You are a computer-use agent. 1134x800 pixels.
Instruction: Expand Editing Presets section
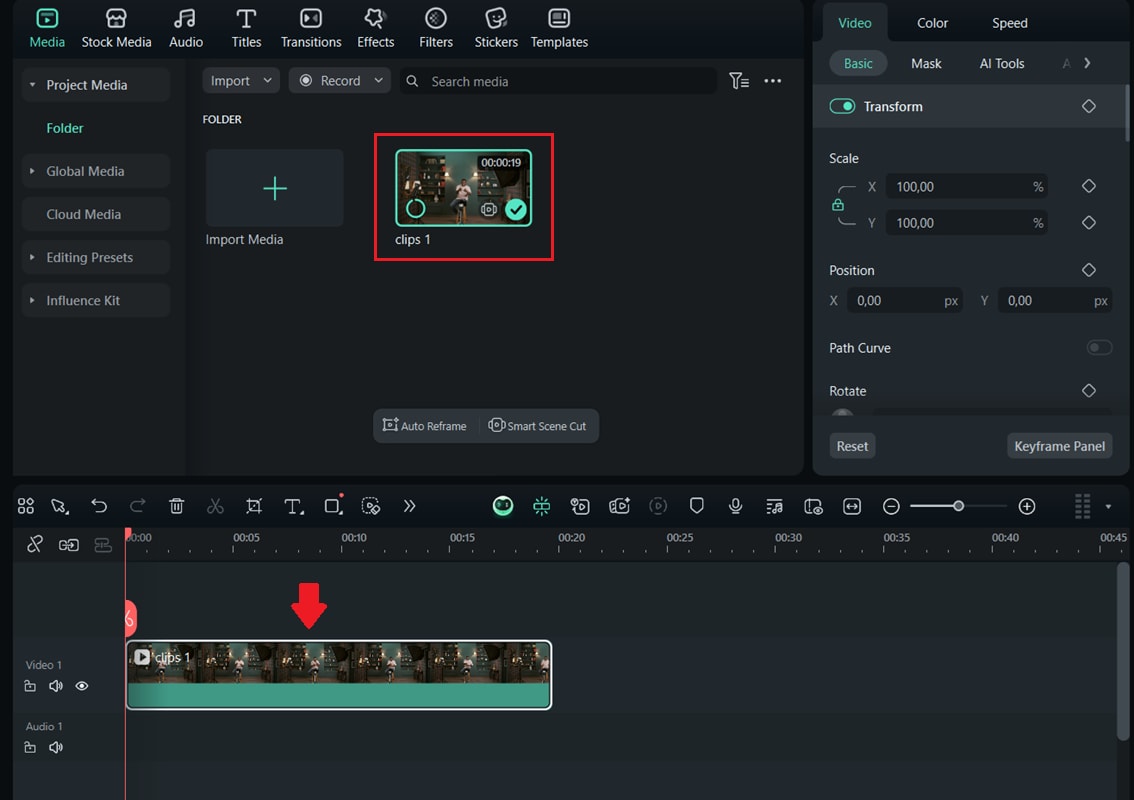click(x=32, y=258)
